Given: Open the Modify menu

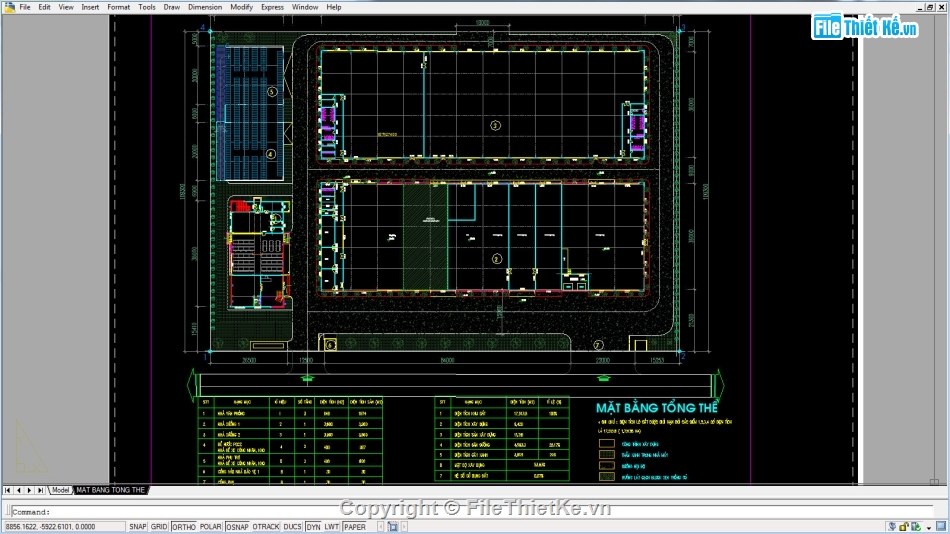Looking at the screenshot, I should coord(241,7).
